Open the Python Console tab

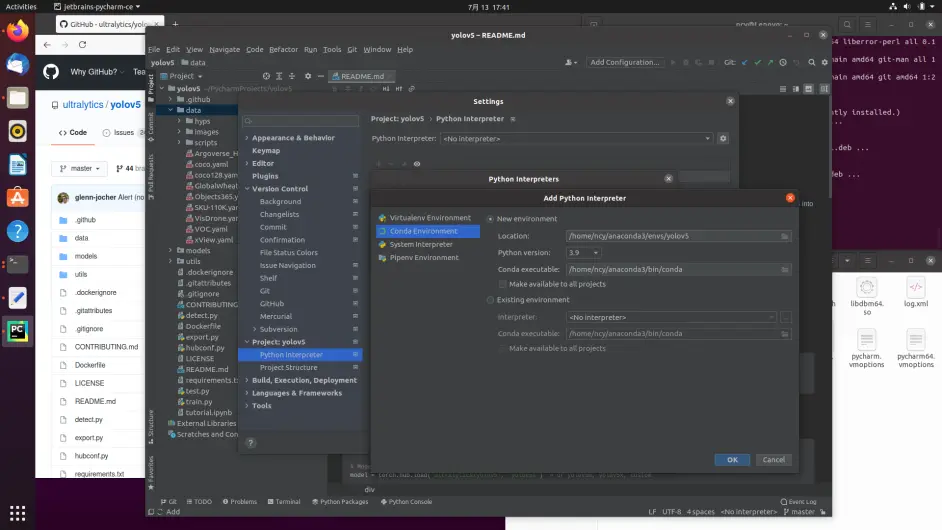[x=406, y=502]
